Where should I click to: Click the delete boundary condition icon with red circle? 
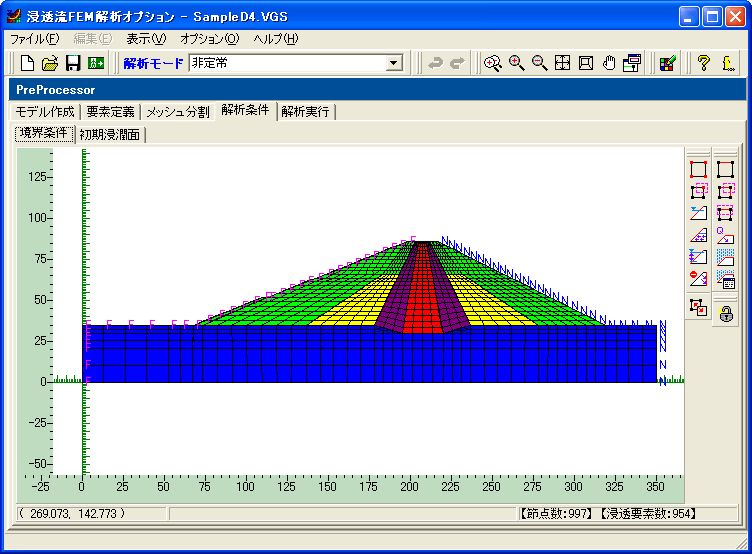(698, 278)
